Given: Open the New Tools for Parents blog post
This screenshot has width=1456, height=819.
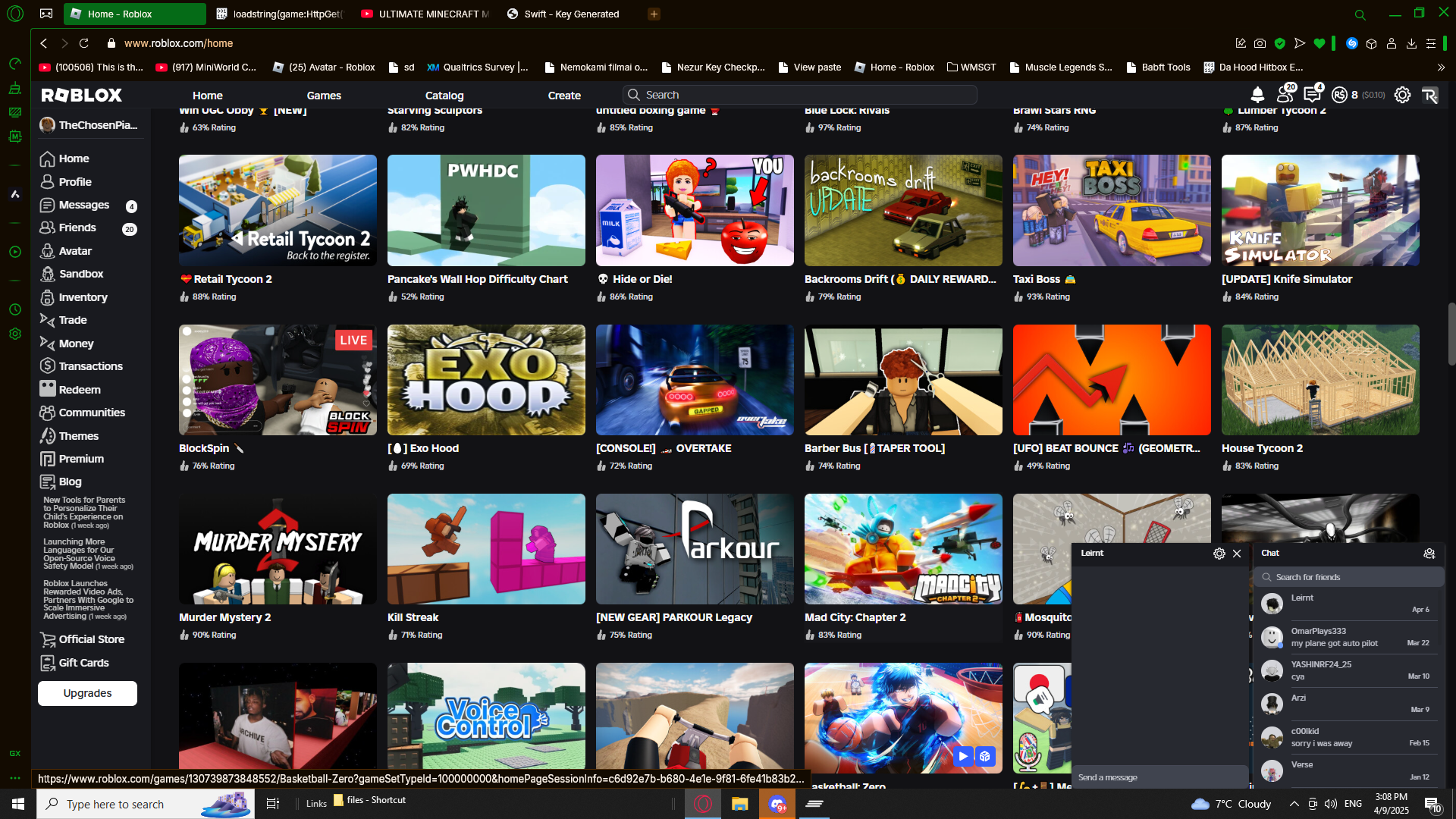Looking at the screenshot, I should (83, 513).
